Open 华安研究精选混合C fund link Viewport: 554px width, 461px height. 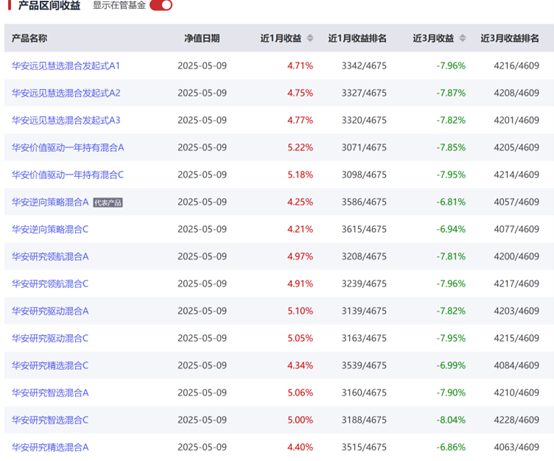point(50,365)
